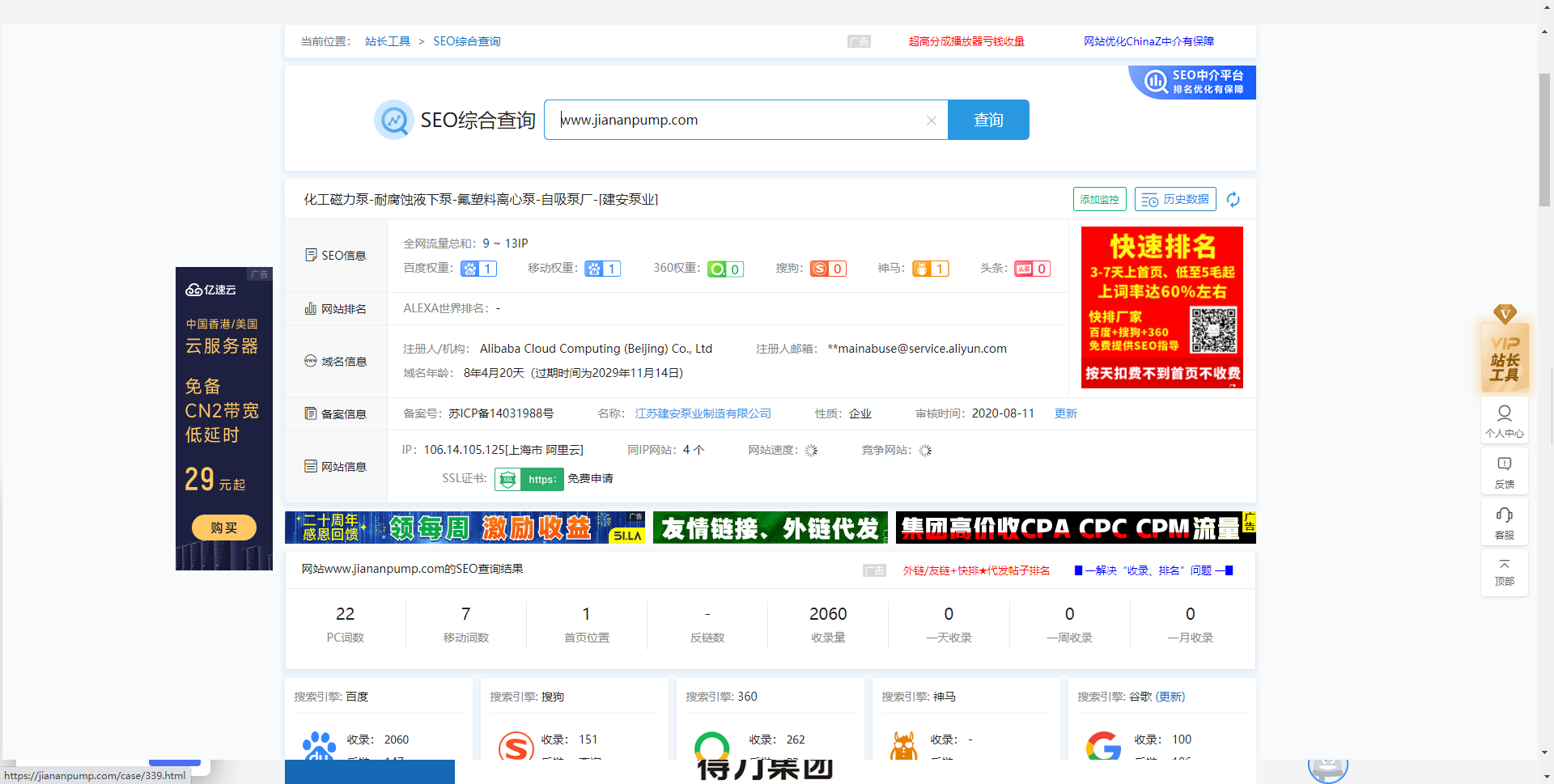Click the Baidu paw logo in 百度 card
The height and width of the screenshot is (784, 1554).
pos(319,746)
